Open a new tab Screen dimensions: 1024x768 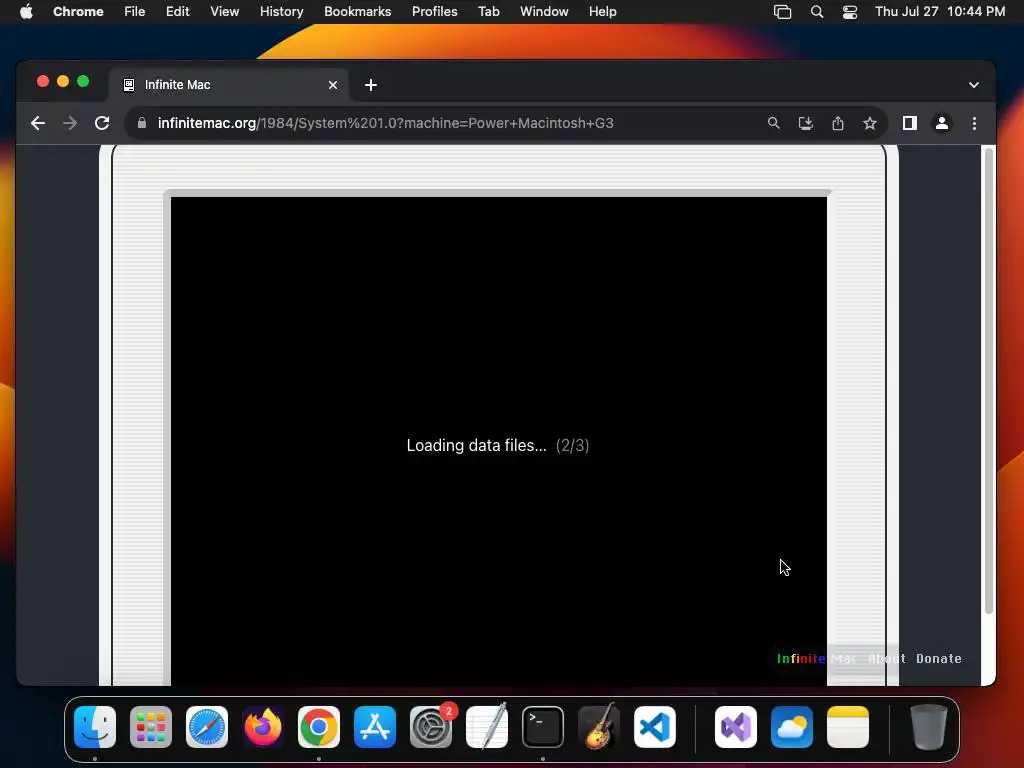tap(371, 85)
